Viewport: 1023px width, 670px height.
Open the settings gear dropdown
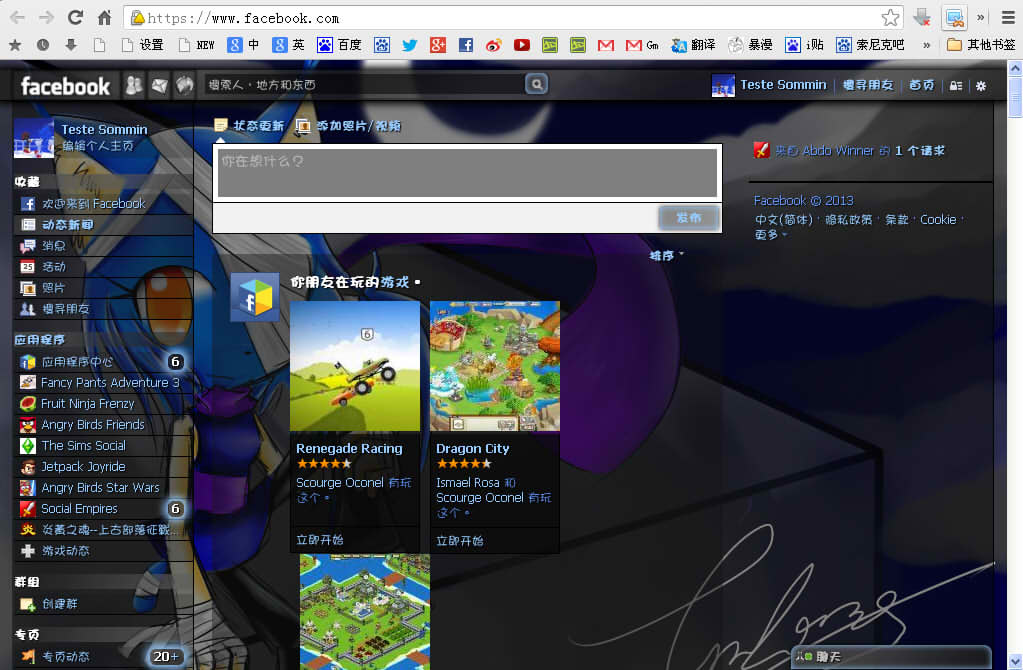click(981, 85)
